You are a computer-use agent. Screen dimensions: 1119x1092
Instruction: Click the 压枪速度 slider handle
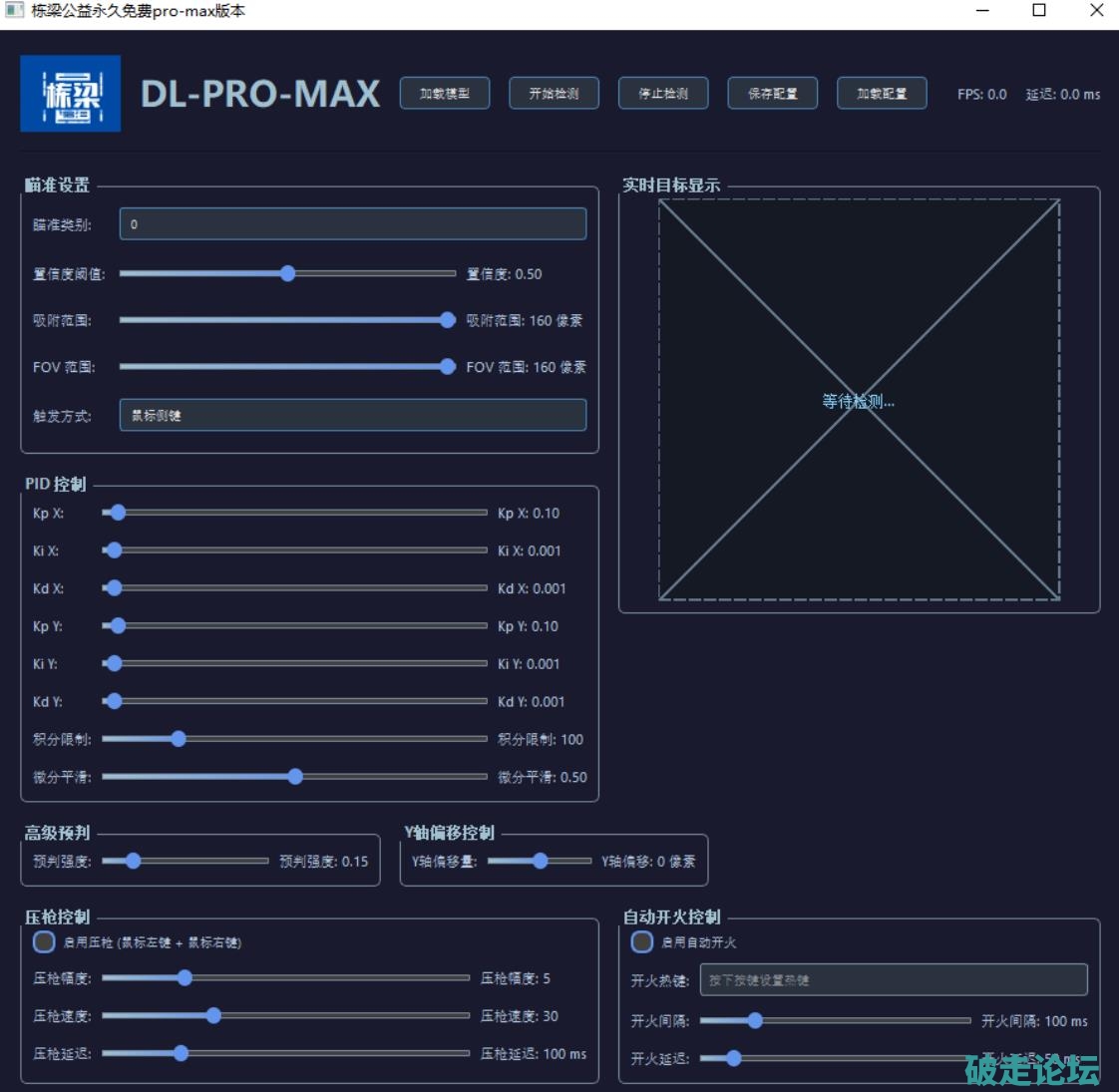click(x=213, y=1015)
